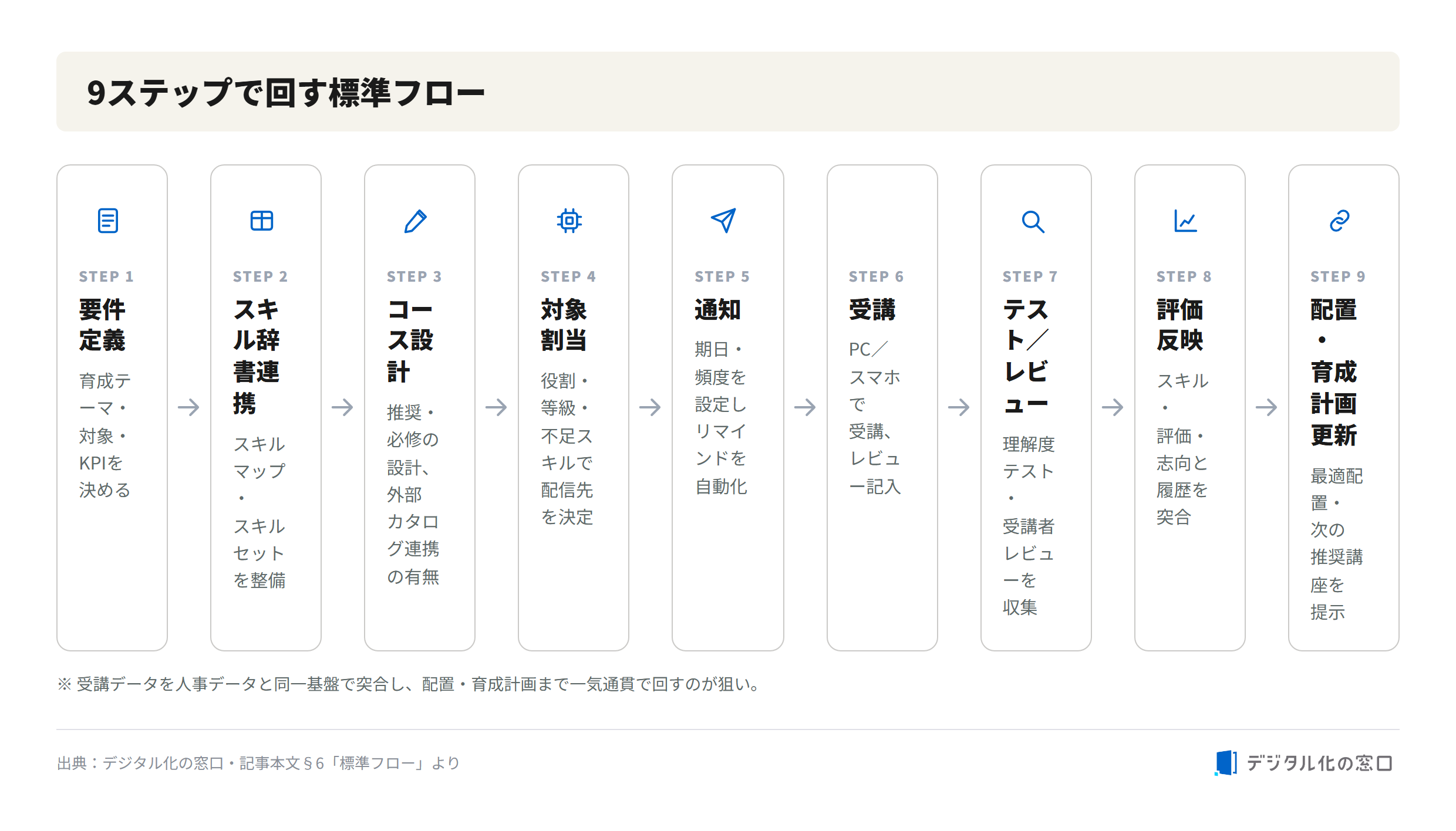1456x831 pixels.
Task: Click the PC／スマホで受講 description
Action: pos(875,417)
